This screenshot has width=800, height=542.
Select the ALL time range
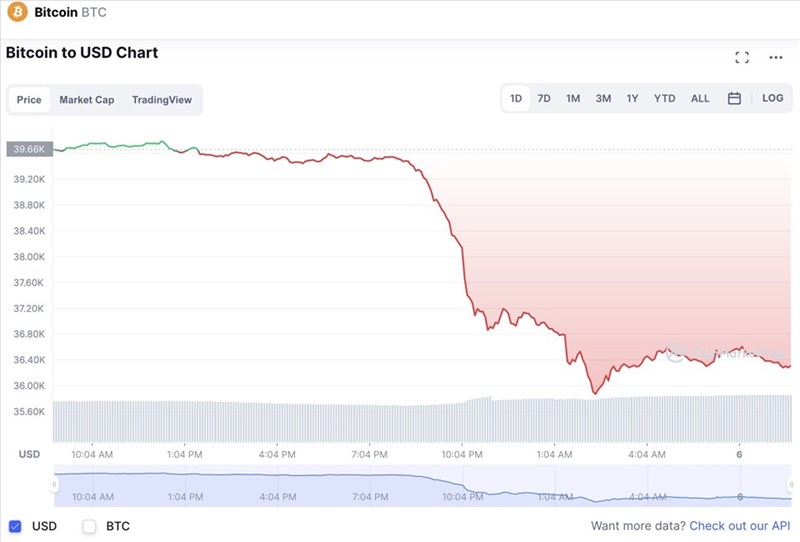click(700, 98)
